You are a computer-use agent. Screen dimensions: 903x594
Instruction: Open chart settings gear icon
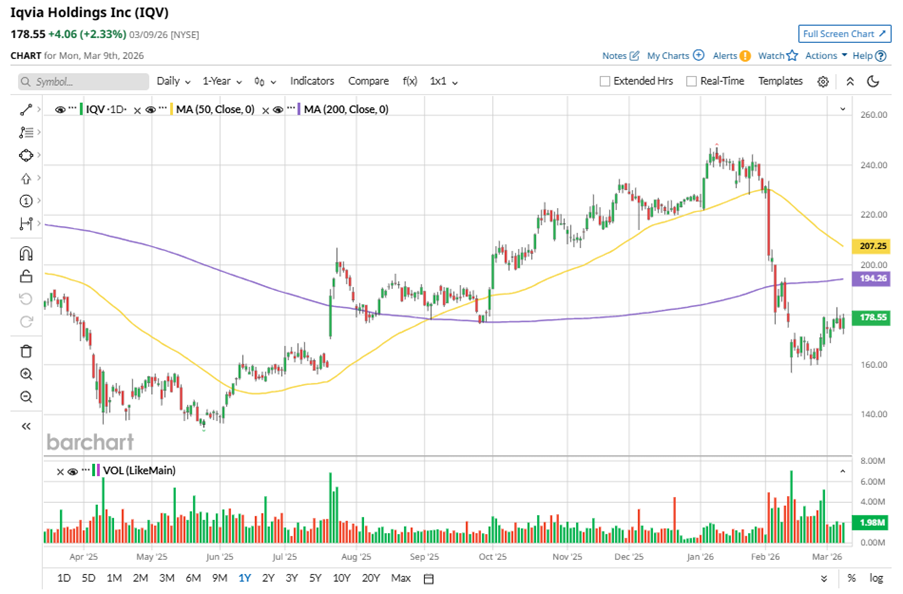click(x=823, y=81)
